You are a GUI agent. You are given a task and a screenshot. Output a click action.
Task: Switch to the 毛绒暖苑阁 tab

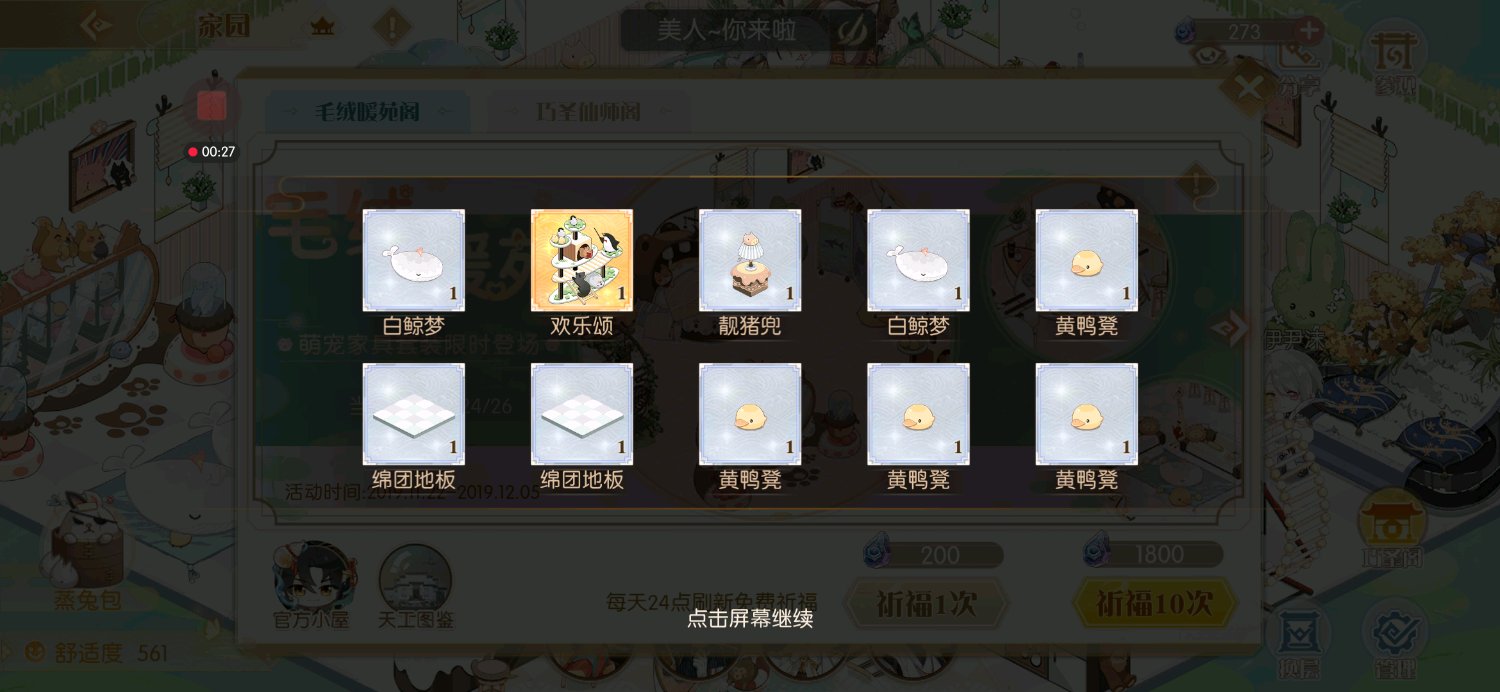click(x=368, y=112)
